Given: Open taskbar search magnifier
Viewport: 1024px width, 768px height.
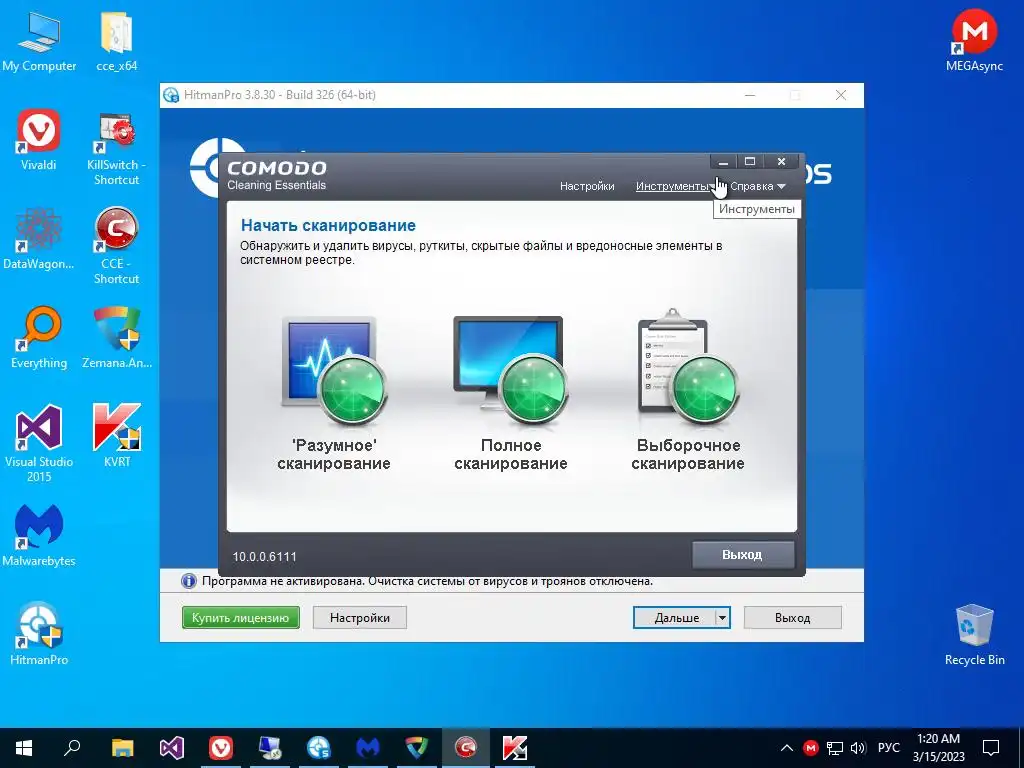Looking at the screenshot, I should pyautogui.click(x=72, y=748).
